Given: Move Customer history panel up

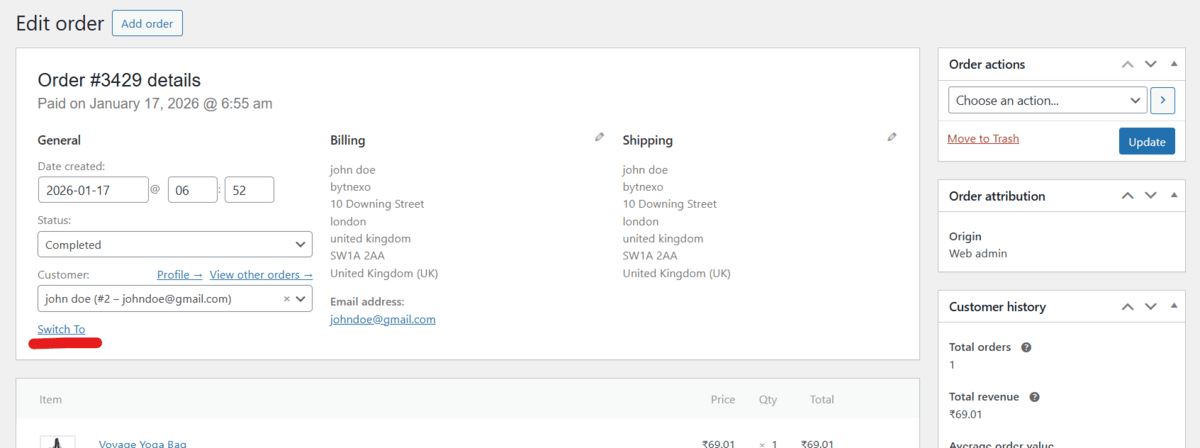Looking at the screenshot, I should pos(1128,307).
